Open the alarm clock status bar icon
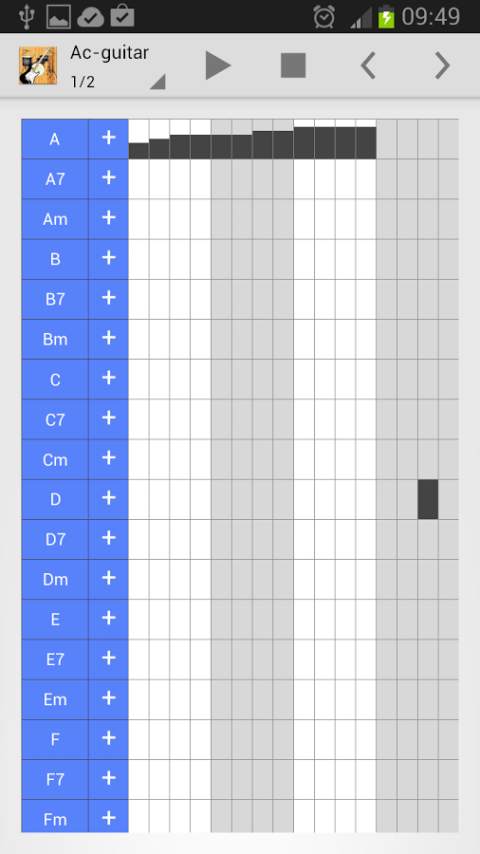480x854 pixels. 324,17
